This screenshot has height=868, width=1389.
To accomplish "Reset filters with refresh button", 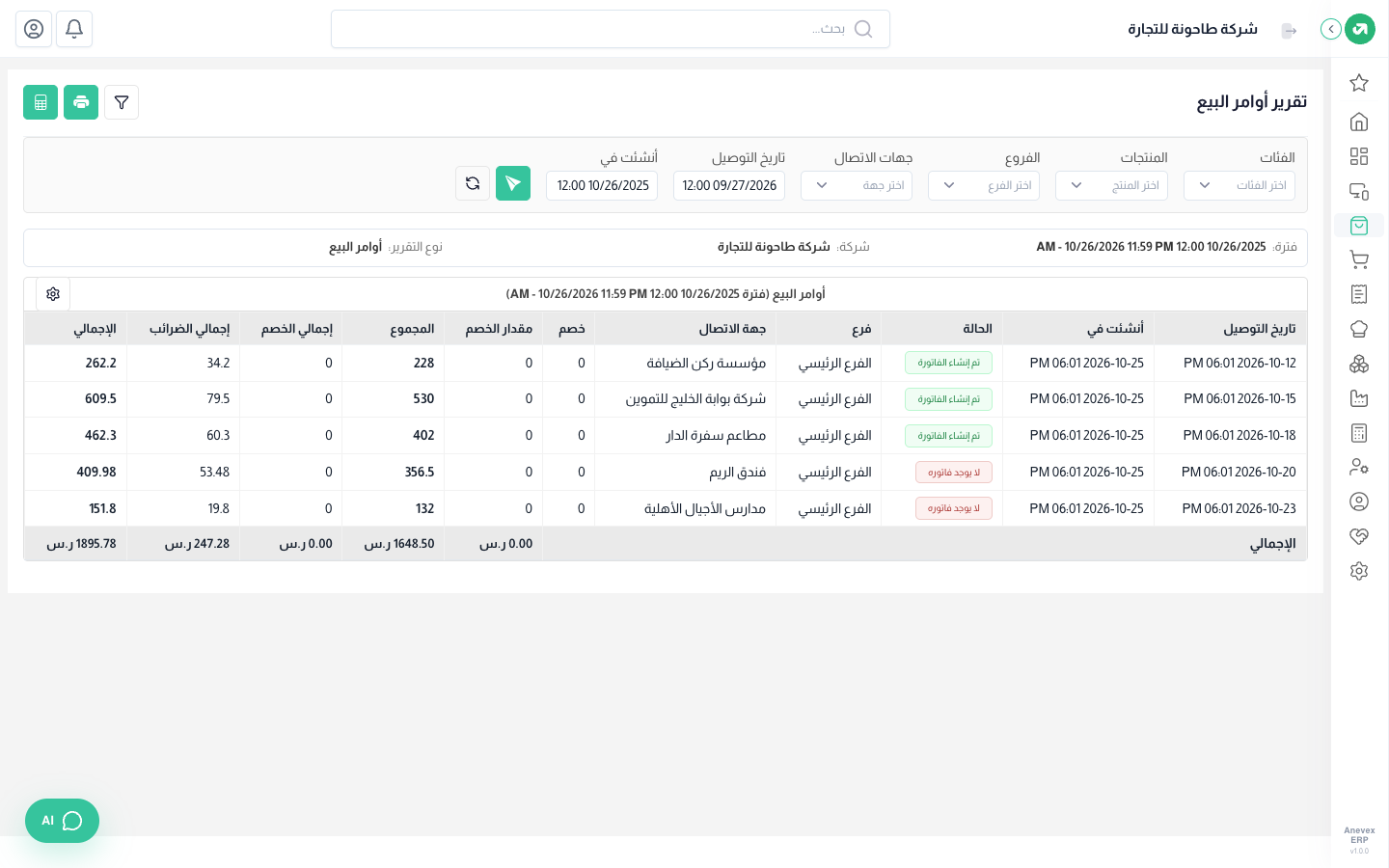I will tap(473, 183).
